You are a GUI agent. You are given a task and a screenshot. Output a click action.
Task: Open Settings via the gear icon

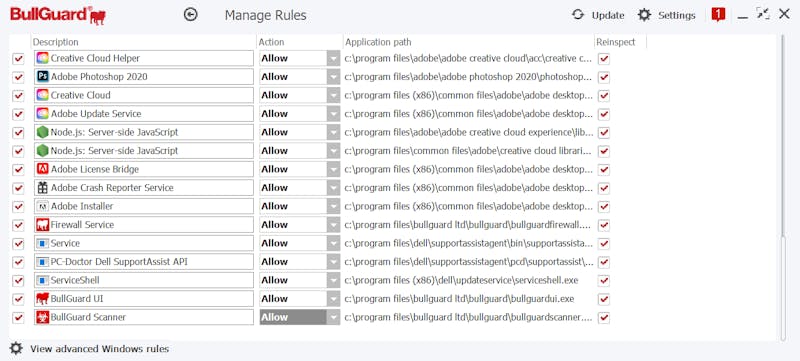tap(644, 15)
